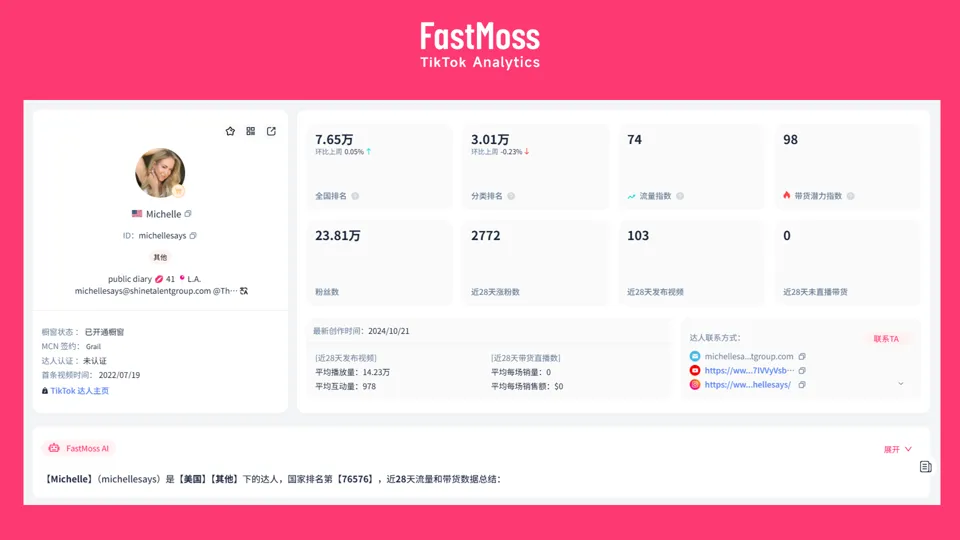Image resolution: width=960 pixels, height=540 pixels.
Task: Click the 其他 category tag
Action: (160, 257)
